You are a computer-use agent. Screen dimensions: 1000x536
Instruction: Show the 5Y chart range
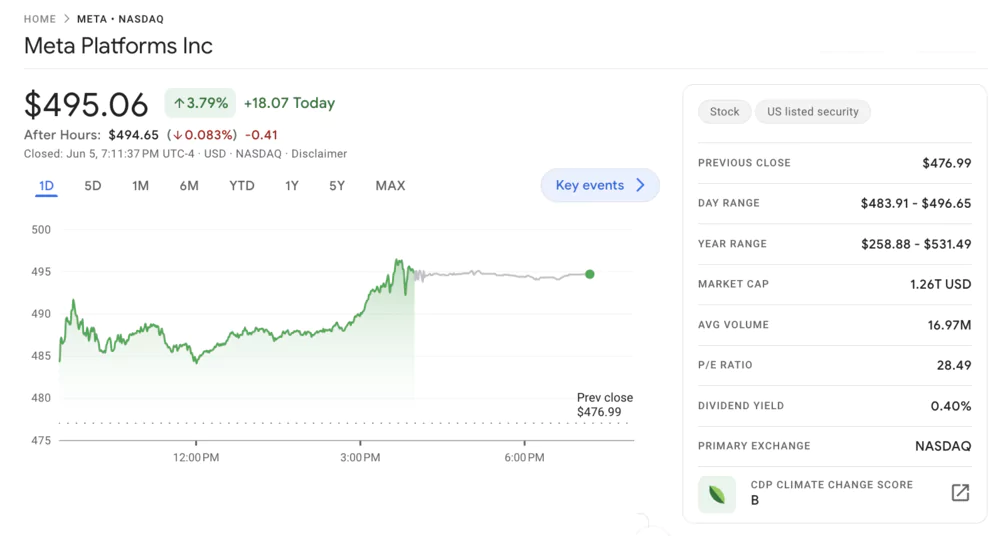[337, 186]
